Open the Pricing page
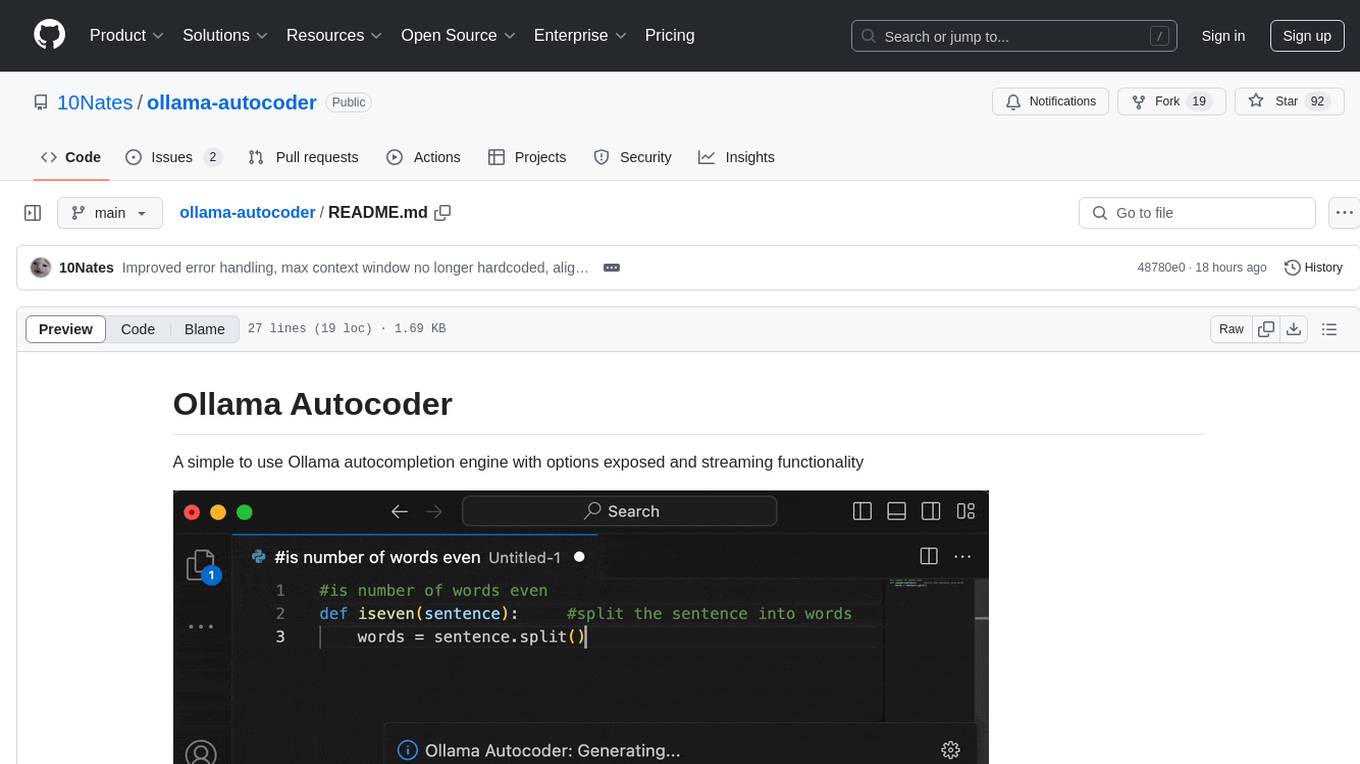Viewport: 1360px width, 764px height. [670, 35]
